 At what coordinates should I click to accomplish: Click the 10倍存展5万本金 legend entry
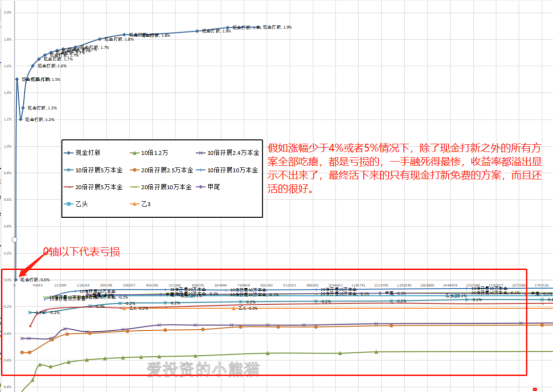(x=93, y=170)
